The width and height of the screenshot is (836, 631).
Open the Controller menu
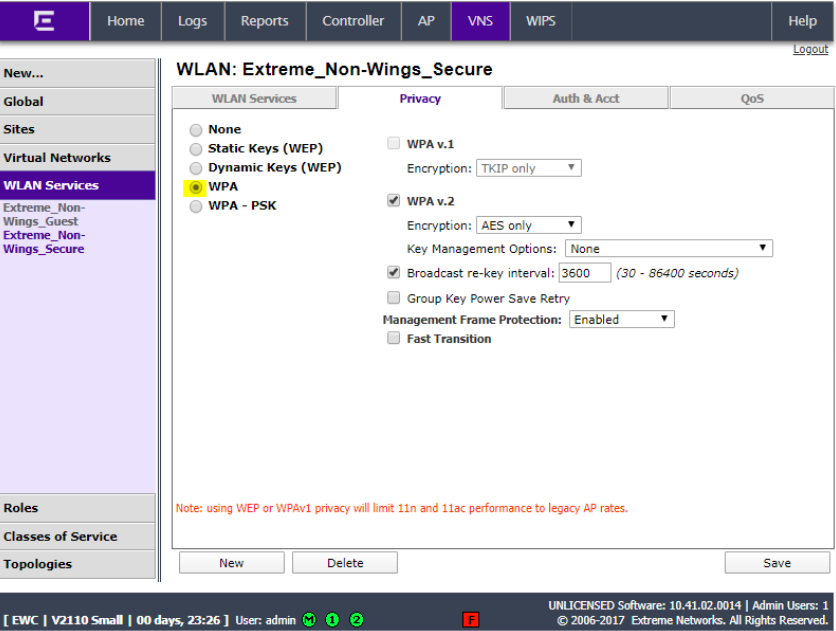[x=353, y=21]
